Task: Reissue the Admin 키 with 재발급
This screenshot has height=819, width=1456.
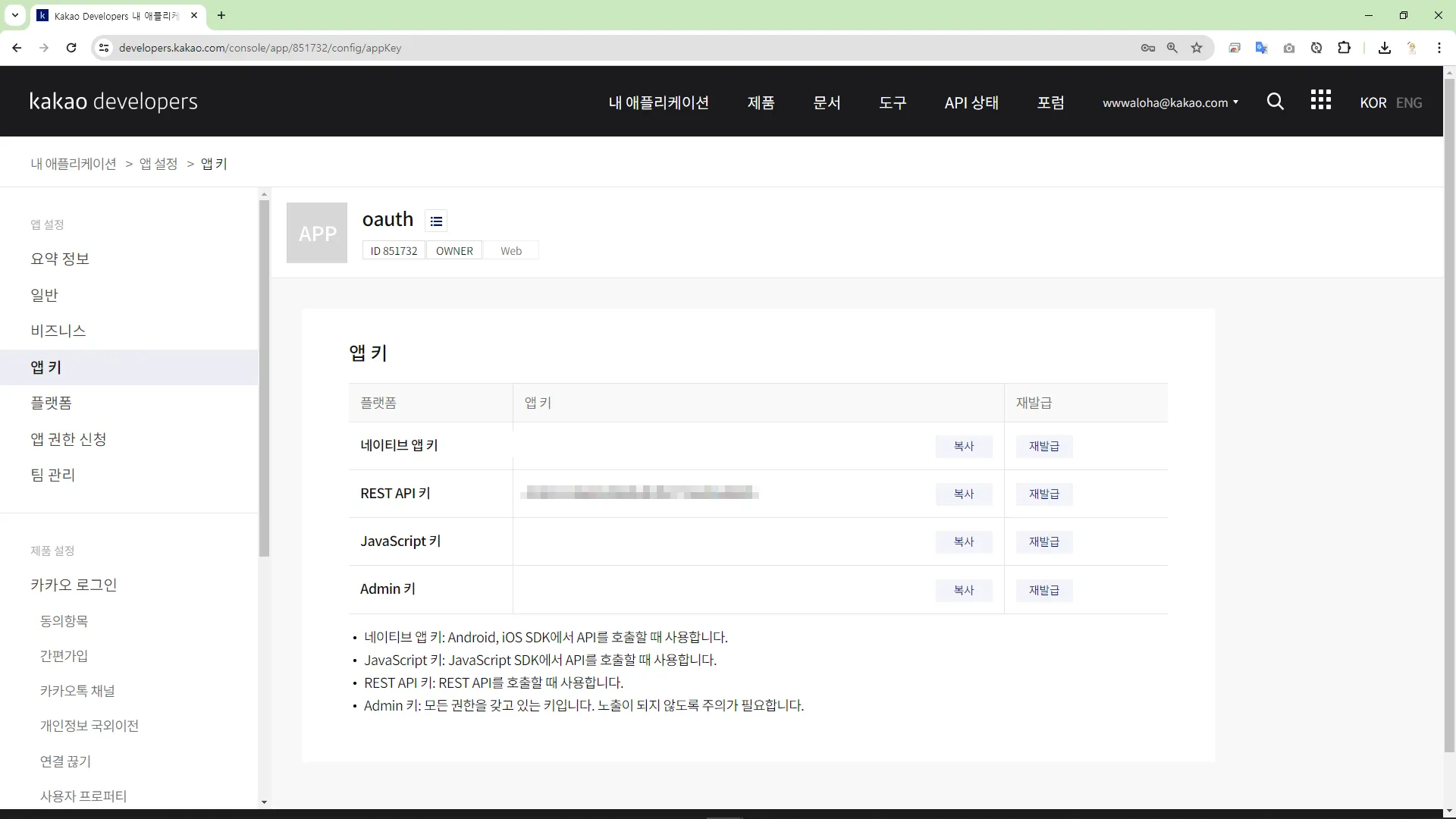Action: (x=1043, y=590)
